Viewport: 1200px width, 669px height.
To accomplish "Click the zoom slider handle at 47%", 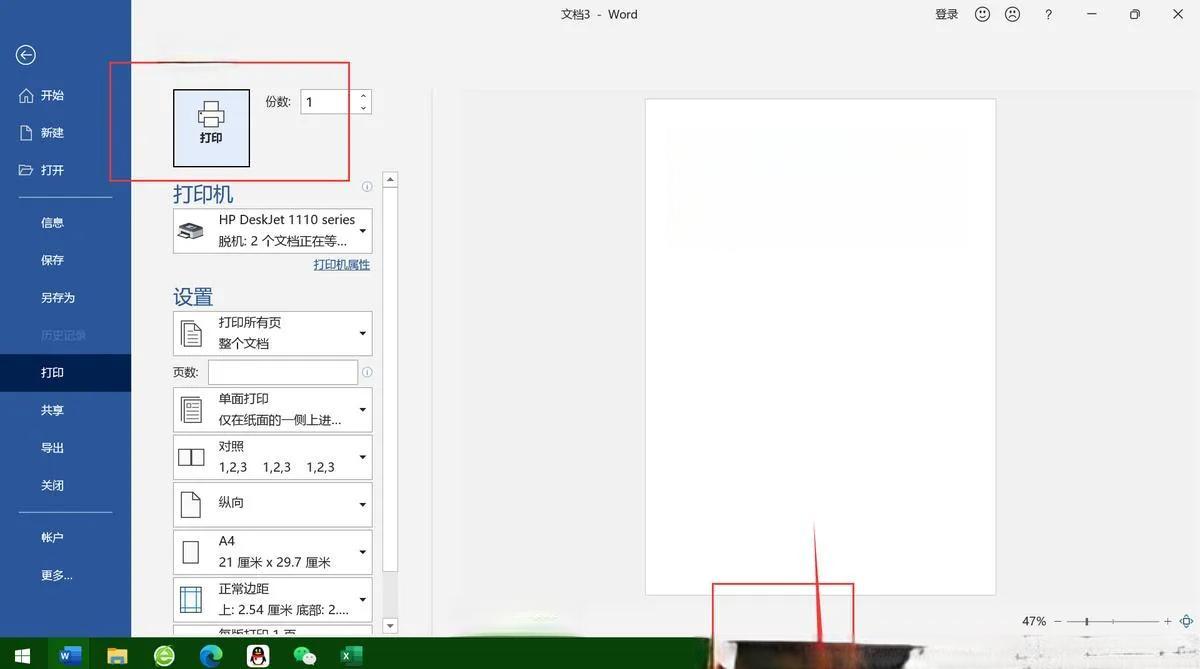I will (x=1087, y=621).
